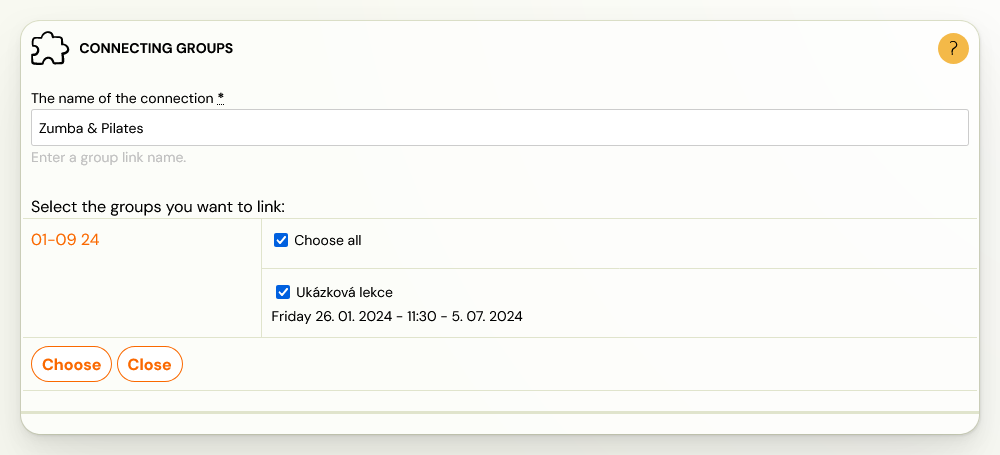Dismiss the dialog with the Close button
Viewport: 1000px width, 455px height.
150,364
